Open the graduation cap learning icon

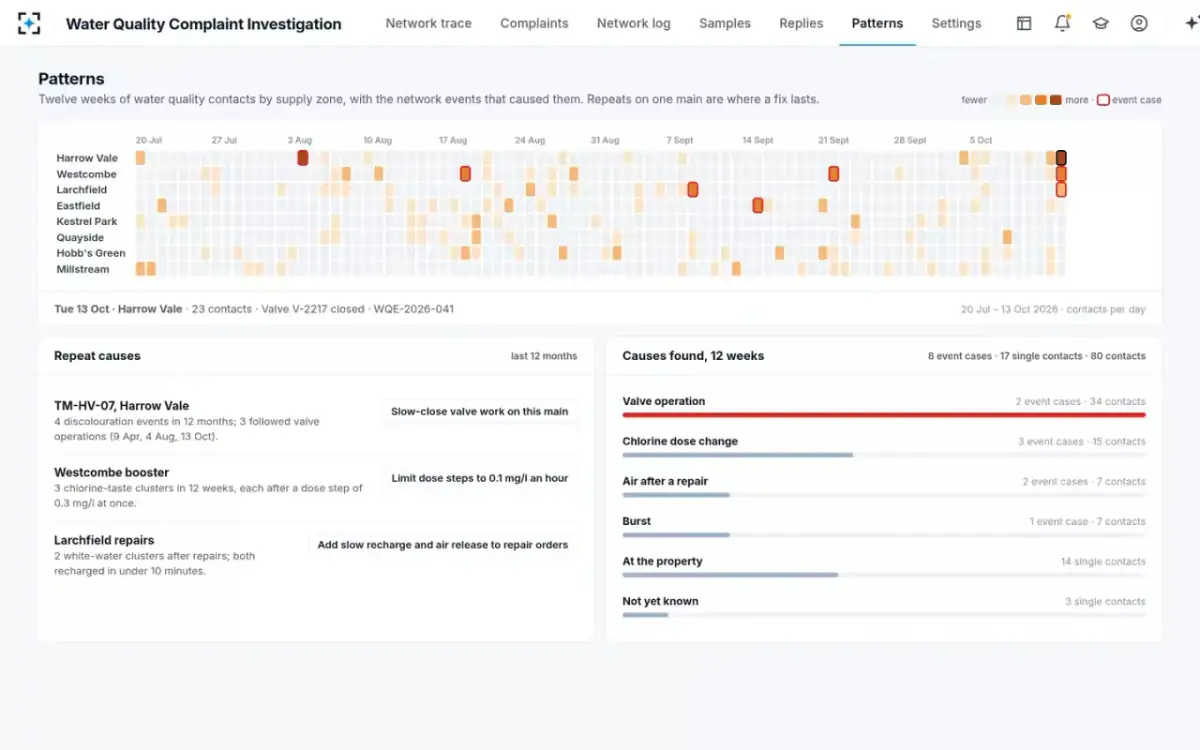click(x=1101, y=23)
